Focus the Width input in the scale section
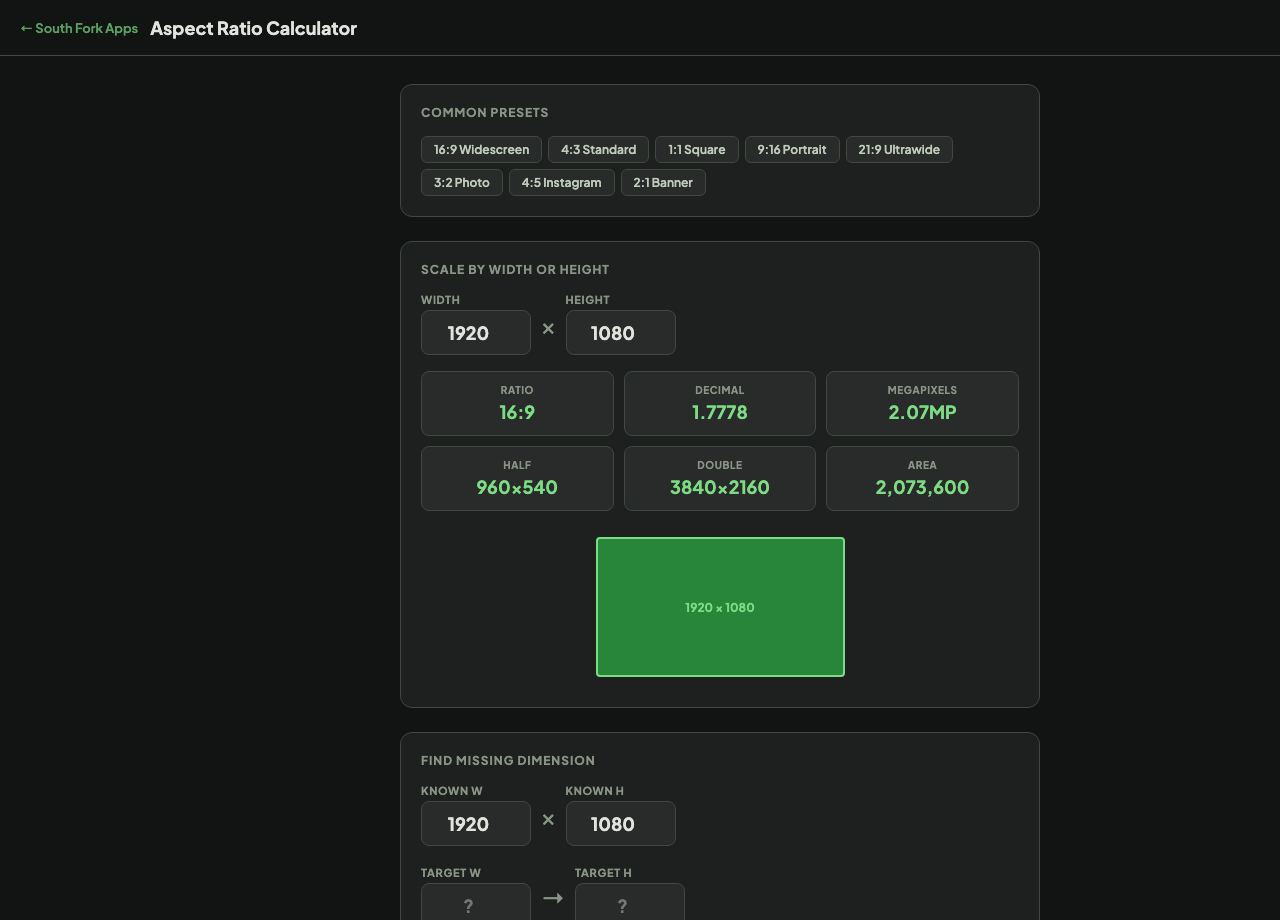This screenshot has height=920, width=1280. tap(476, 332)
